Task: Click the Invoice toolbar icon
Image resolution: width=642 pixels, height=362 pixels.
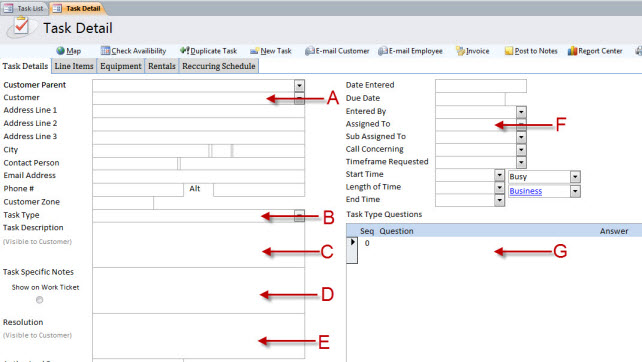Action: pyautogui.click(x=461, y=51)
